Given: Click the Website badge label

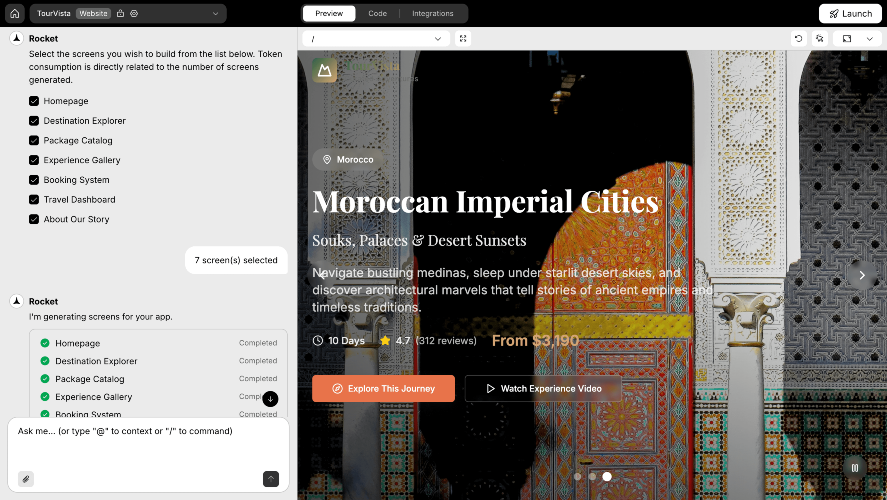Looking at the screenshot, I should click(93, 14).
